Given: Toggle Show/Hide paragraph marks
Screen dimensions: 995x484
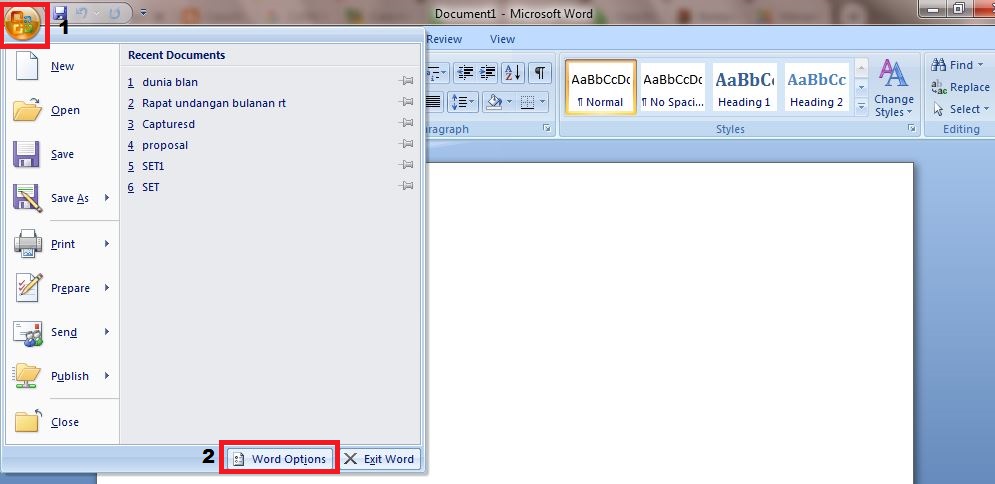Looking at the screenshot, I should (539, 72).
